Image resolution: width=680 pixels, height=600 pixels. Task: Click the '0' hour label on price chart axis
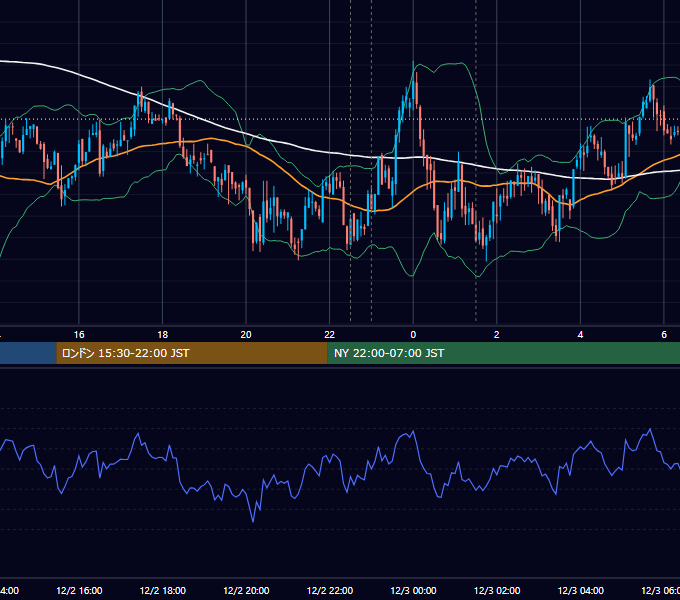click(x=413, y=335)
